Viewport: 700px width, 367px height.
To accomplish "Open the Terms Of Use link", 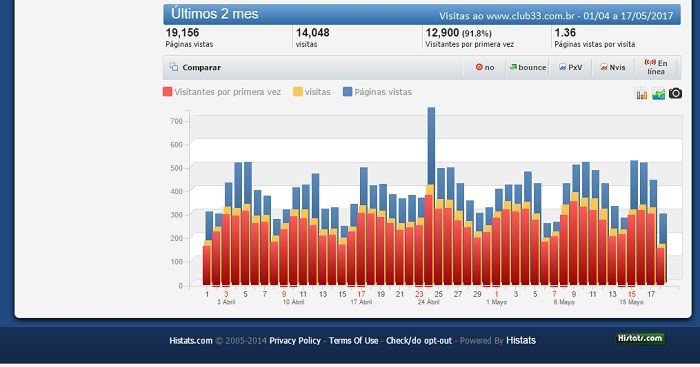I will point(354,341).
